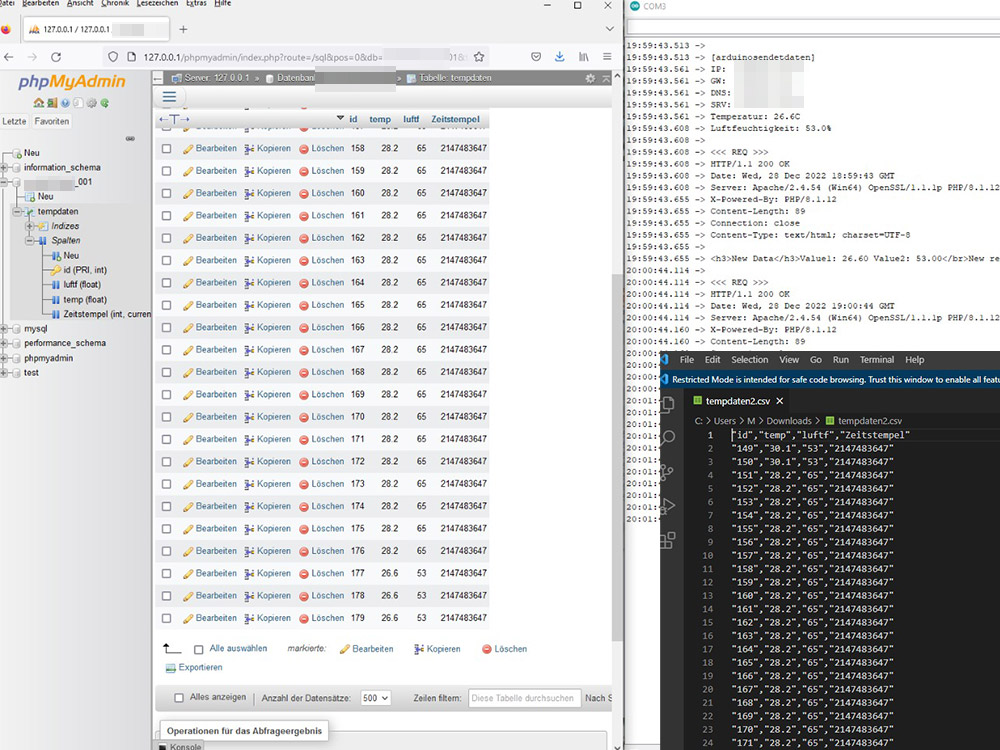Click the phpMyAdmin log out door icon
1000x750 pixels.
(52, 103)
